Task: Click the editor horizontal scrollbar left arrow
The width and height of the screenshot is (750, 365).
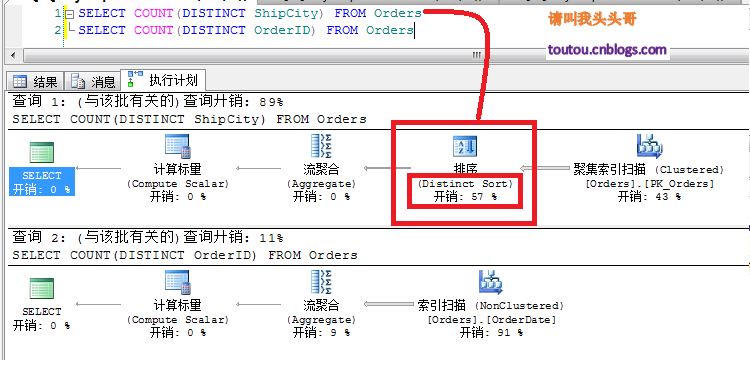Action: pyautogui.click(x=13, y=55)
